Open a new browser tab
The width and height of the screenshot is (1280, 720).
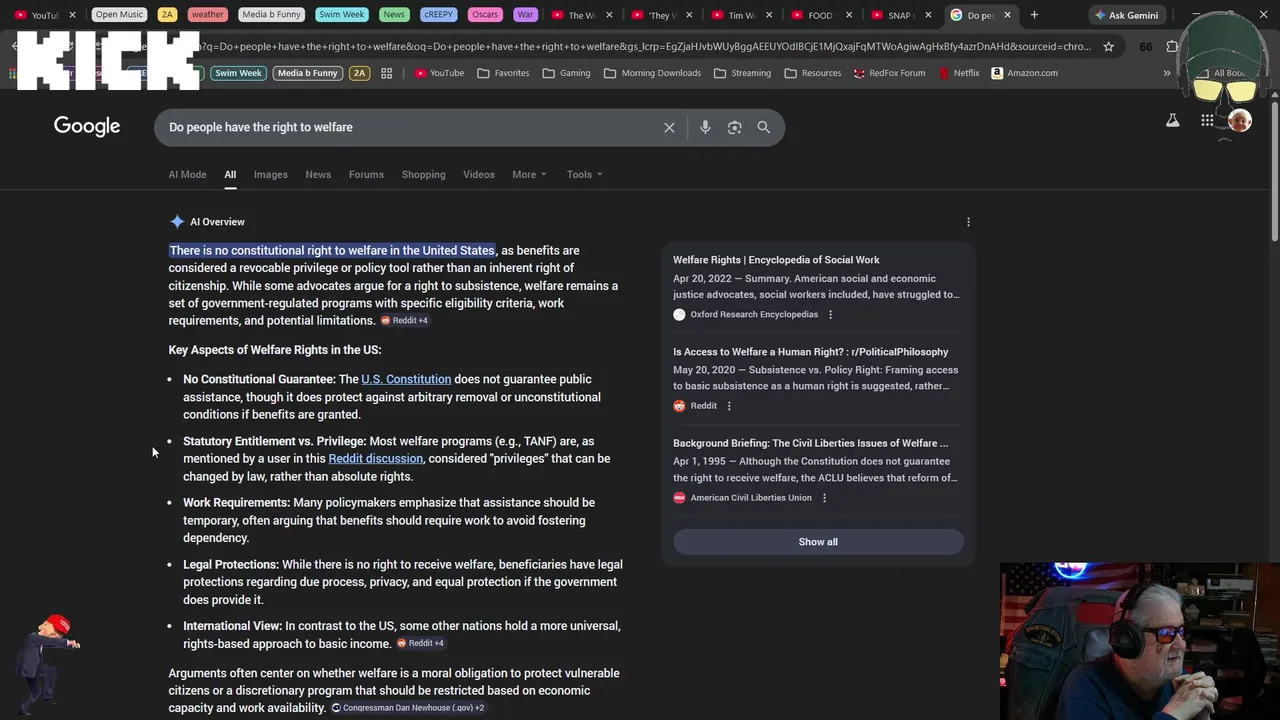(x=1034, y=15)
